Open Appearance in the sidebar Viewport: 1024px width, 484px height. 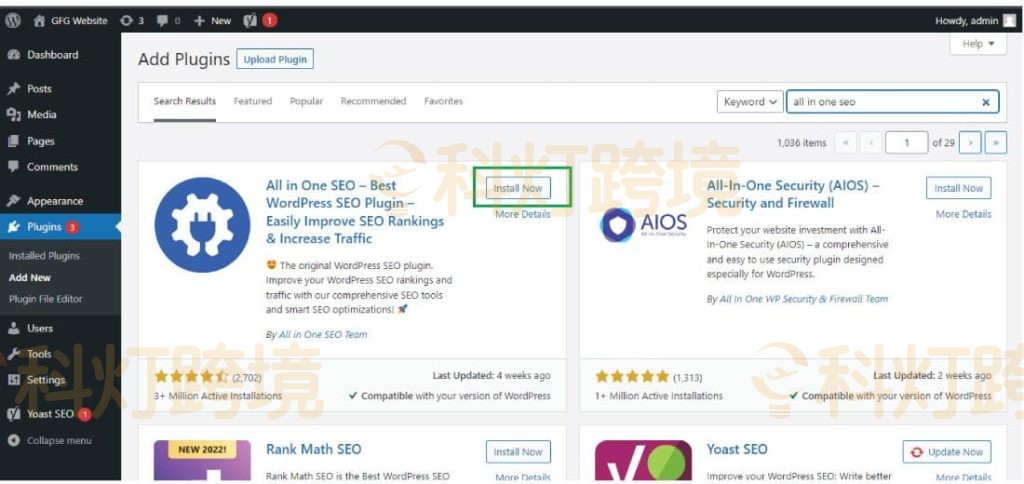click(55, 201)
